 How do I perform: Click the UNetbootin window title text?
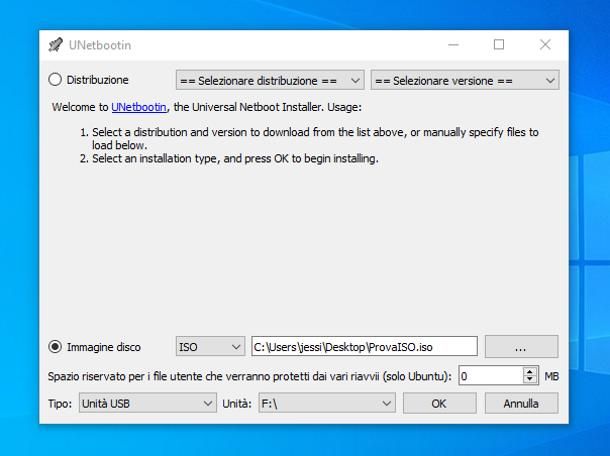tap(100, 45)
